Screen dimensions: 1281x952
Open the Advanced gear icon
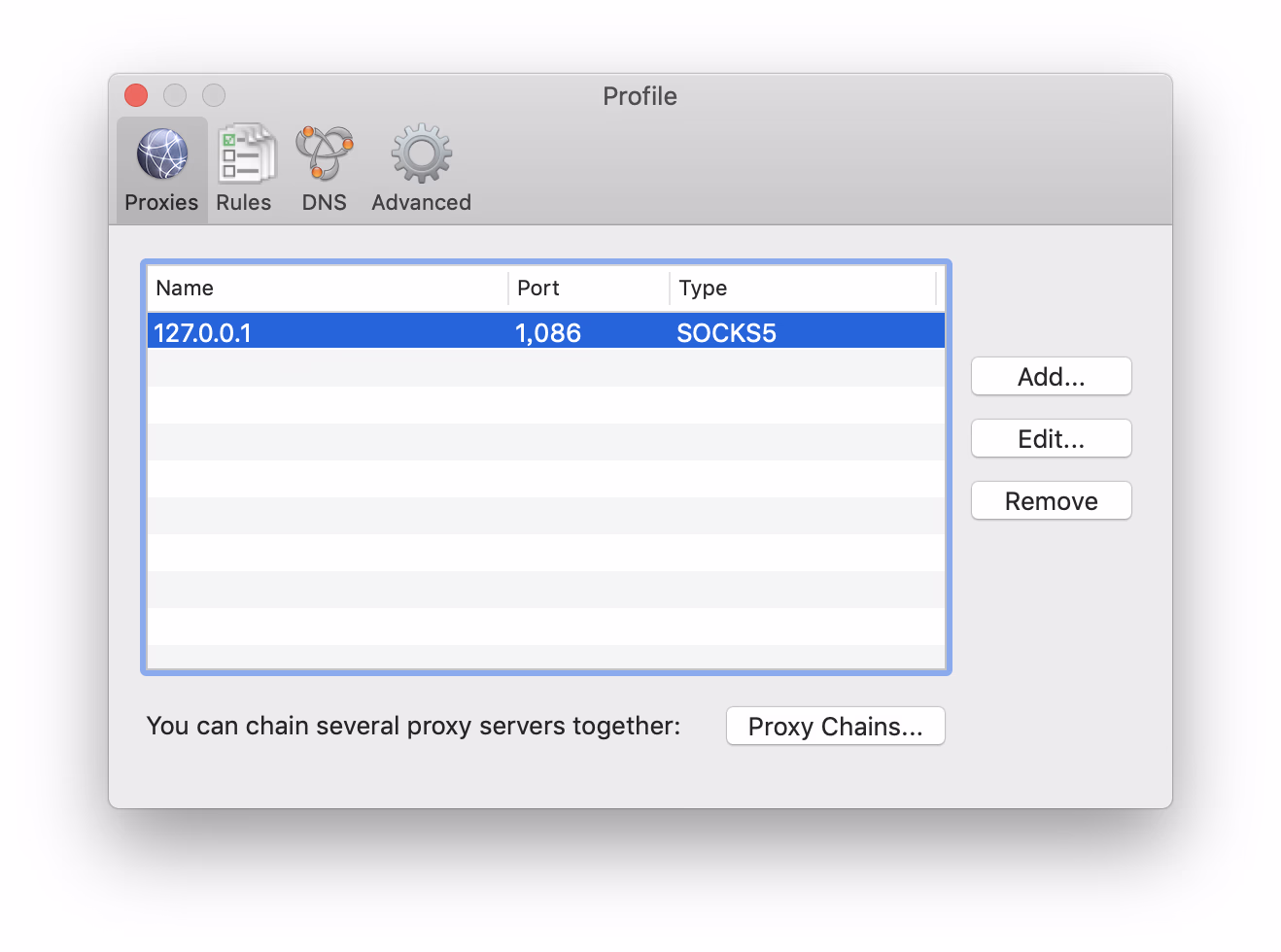pos(421,155)
